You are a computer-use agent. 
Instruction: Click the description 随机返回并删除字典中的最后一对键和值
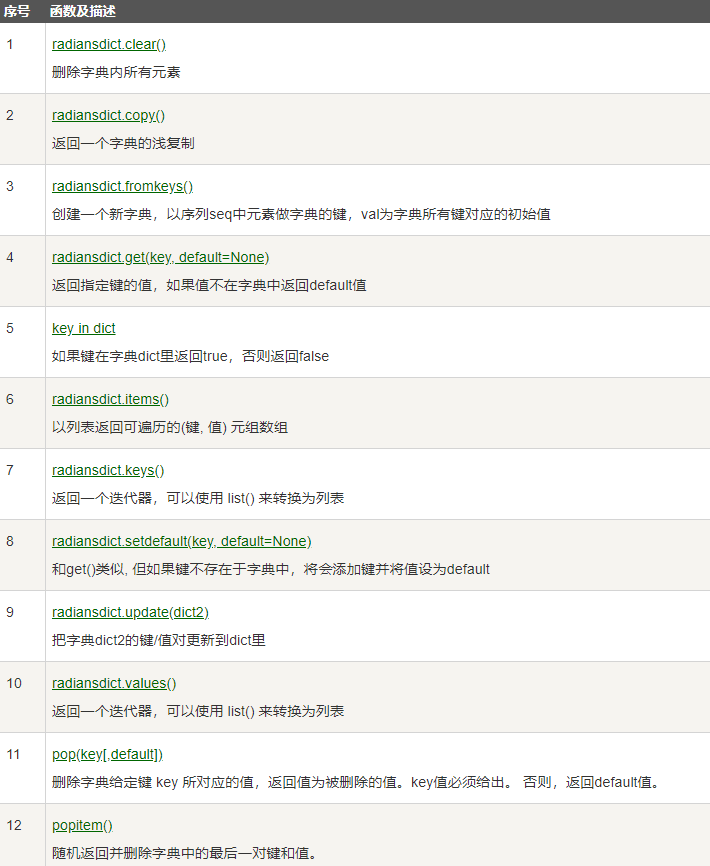click(x=182, y=853)
